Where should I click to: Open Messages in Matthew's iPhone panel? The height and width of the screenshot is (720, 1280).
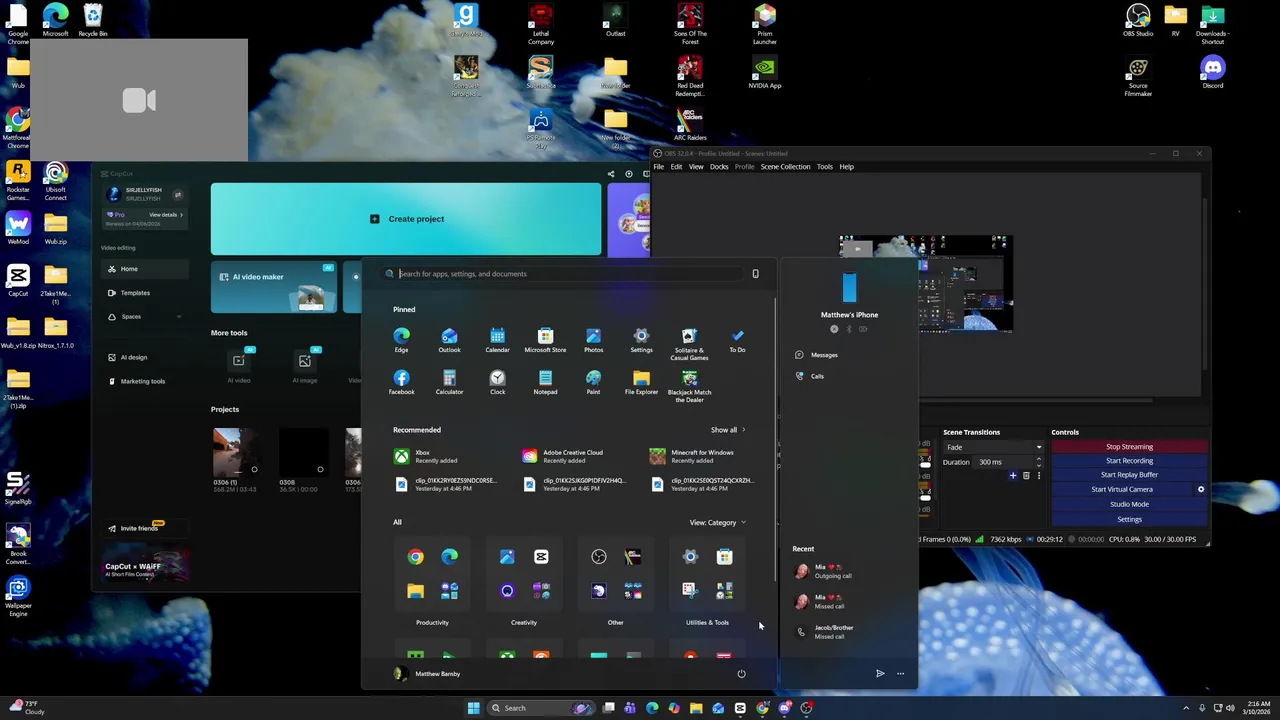817,355
